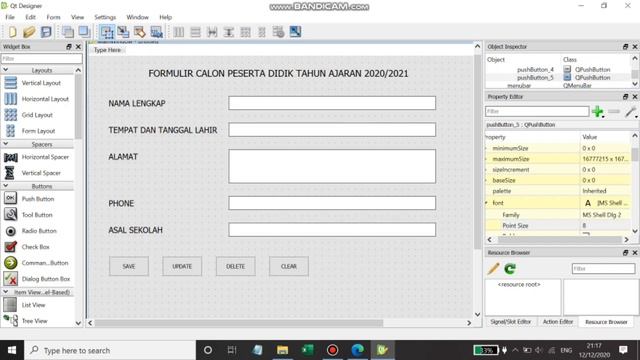Viewport: 640px width, 360px height.
Task: Select the Edit Signals/Slots mode icon
Action: pos(123,32)
